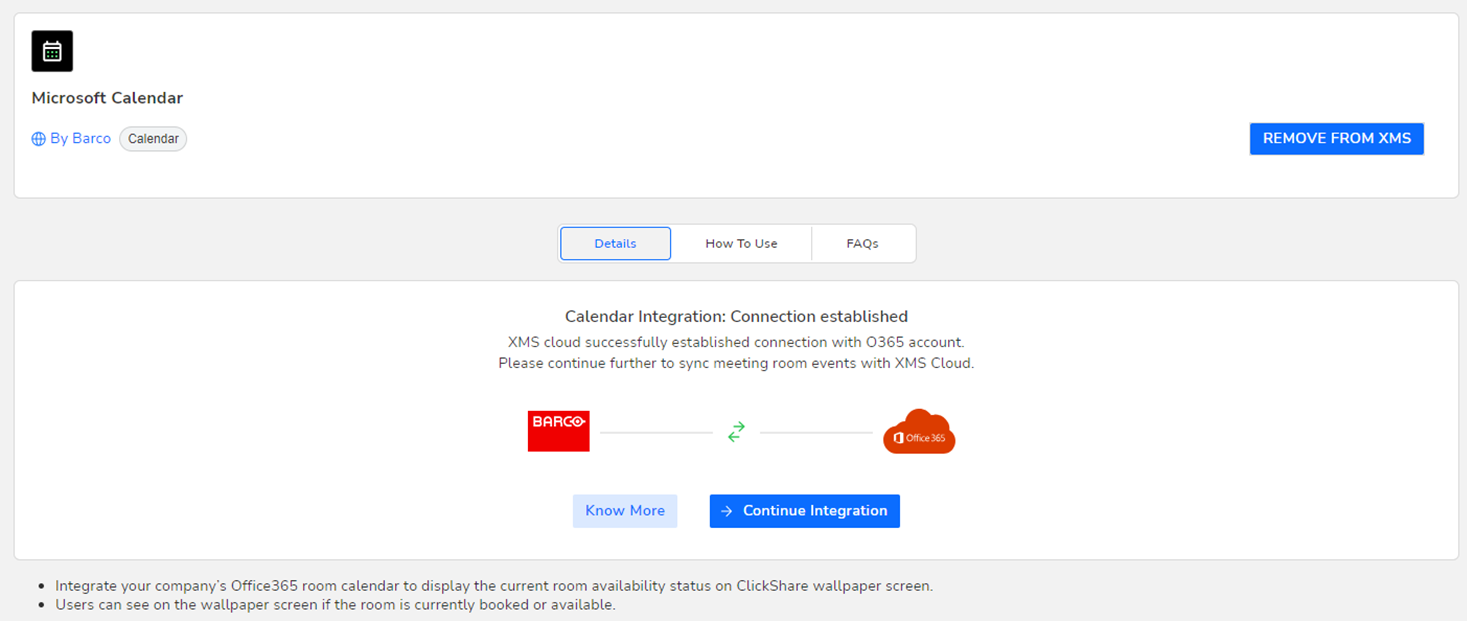Select the Calendar category tag
The image size is (1467, 621).
coord(153,139)
